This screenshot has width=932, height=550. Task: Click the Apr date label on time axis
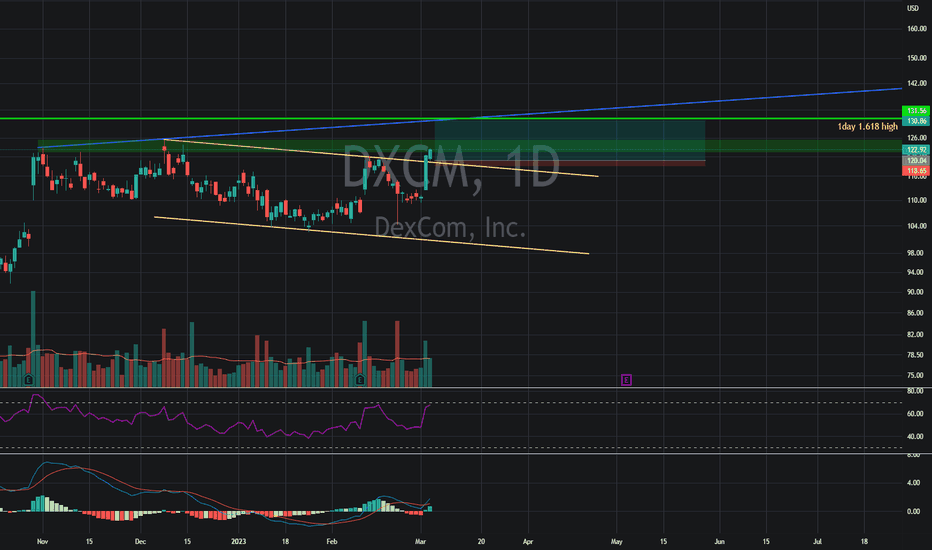coord(528,542)
